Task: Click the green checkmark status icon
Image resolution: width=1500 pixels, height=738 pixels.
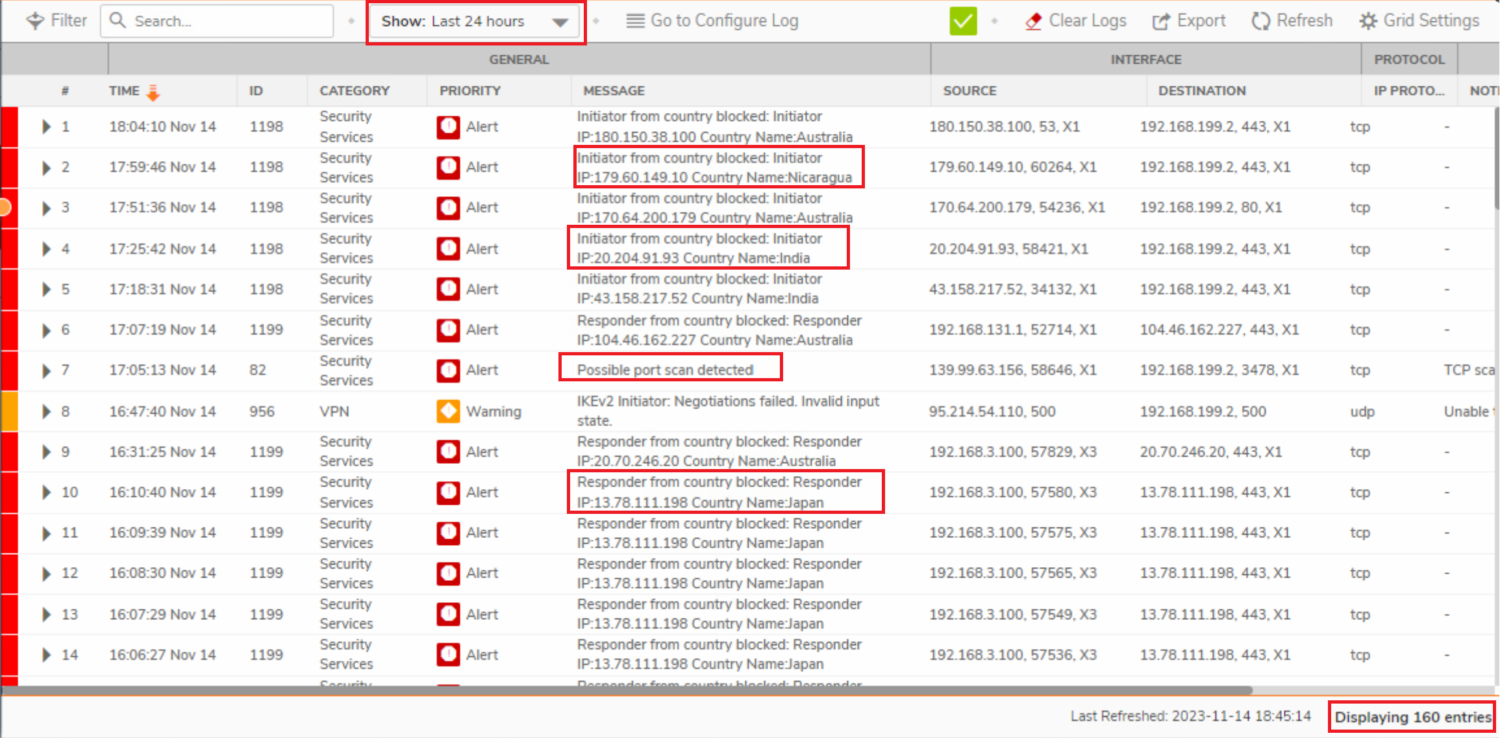Action: (x=963, y=21)
